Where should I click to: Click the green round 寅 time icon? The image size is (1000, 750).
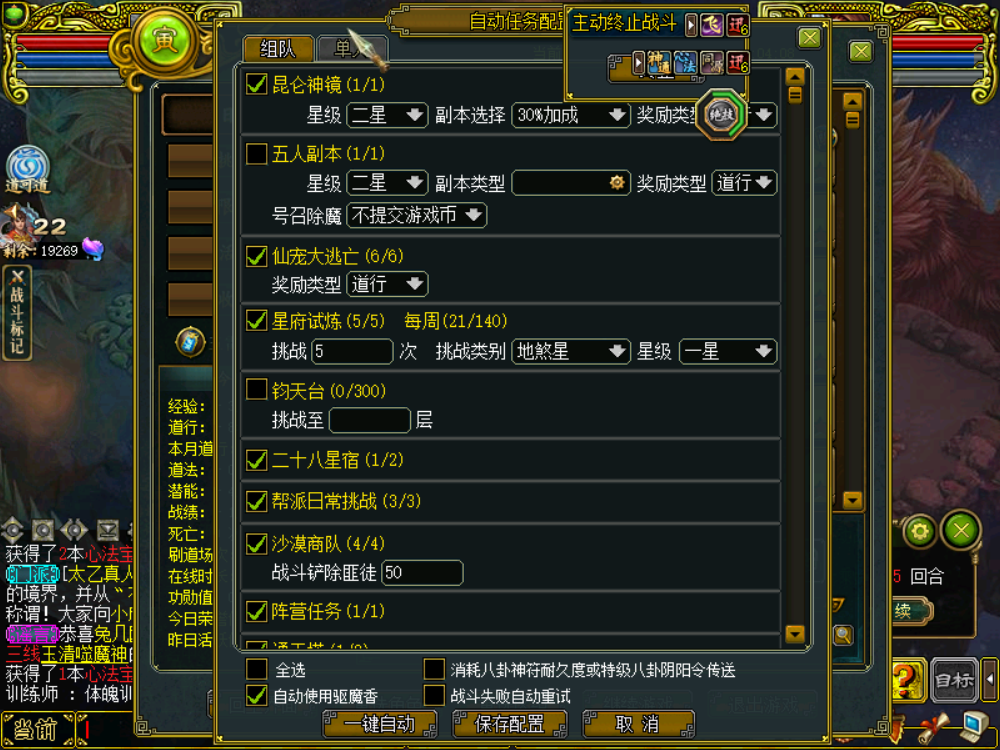click(x=163, y=40)
